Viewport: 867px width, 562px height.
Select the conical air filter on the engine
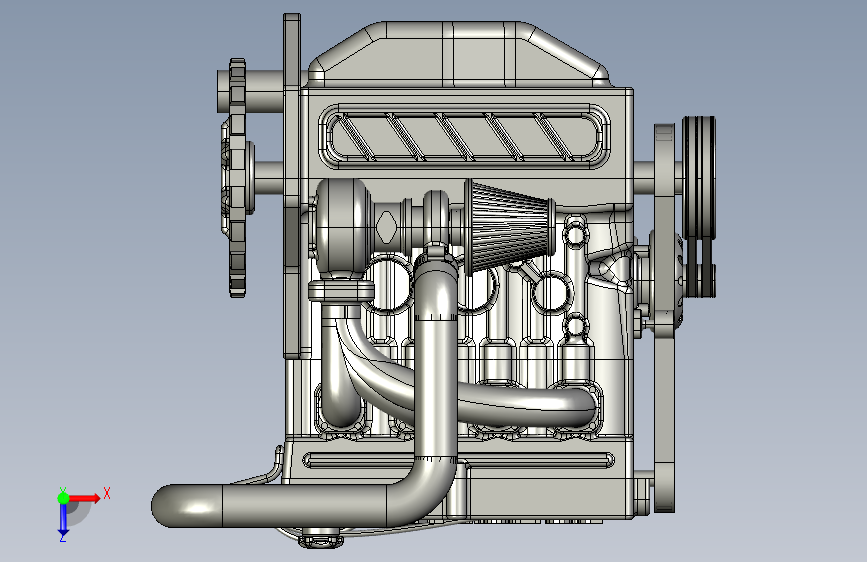point(509,227)
